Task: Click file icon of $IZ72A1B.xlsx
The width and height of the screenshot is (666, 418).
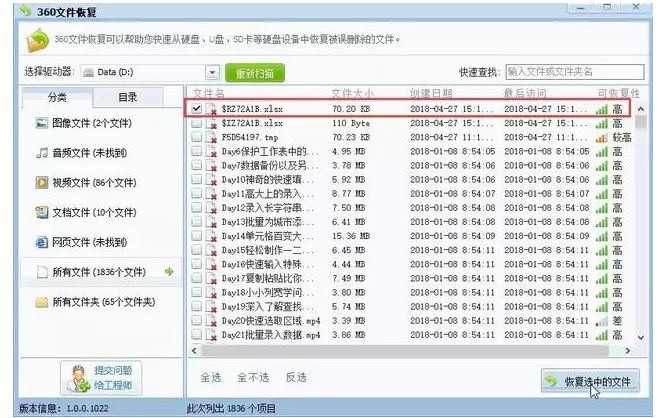Action: pos(211,123)
